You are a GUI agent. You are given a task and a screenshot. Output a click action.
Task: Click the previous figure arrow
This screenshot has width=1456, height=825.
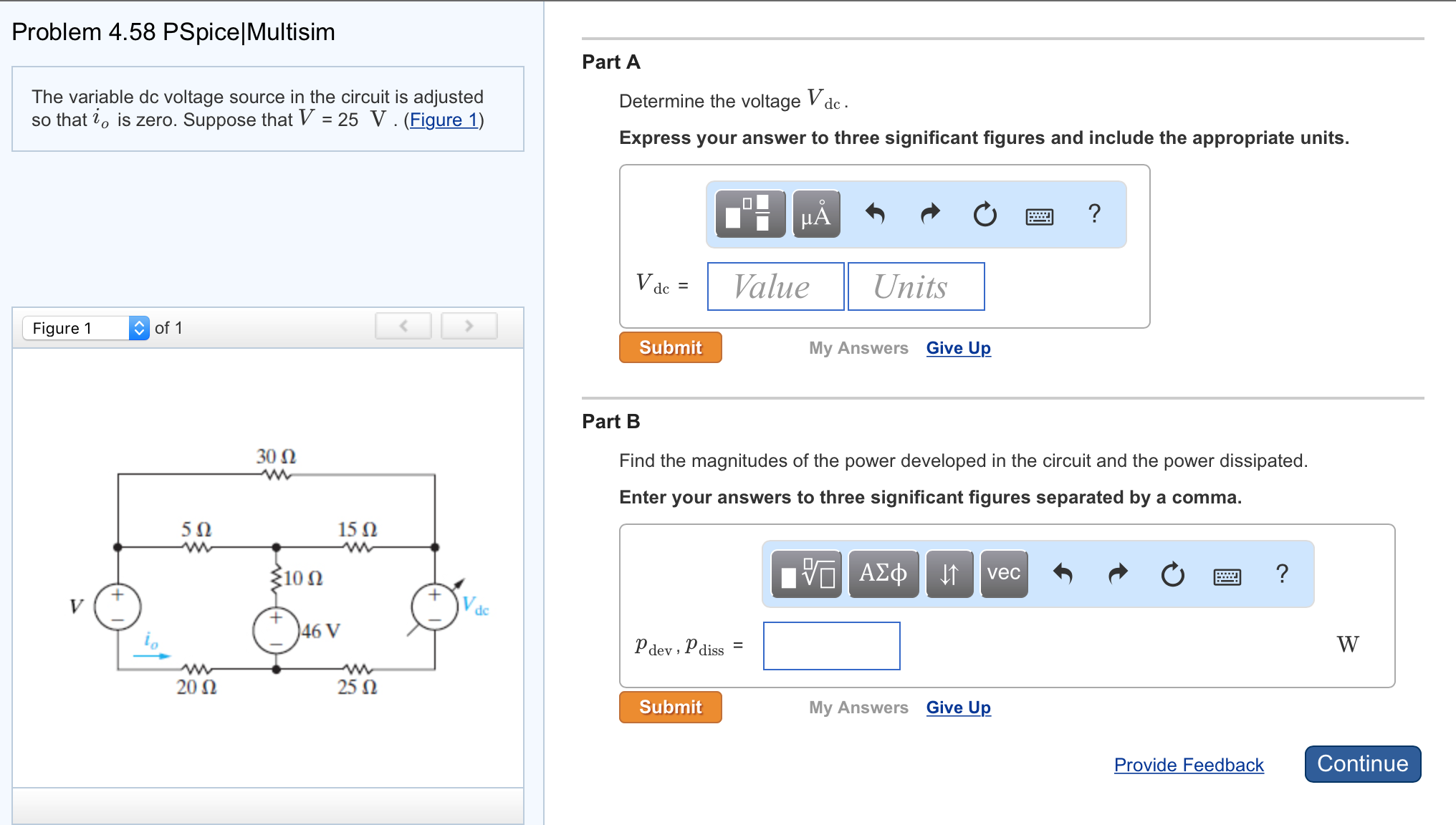(403, 325)
